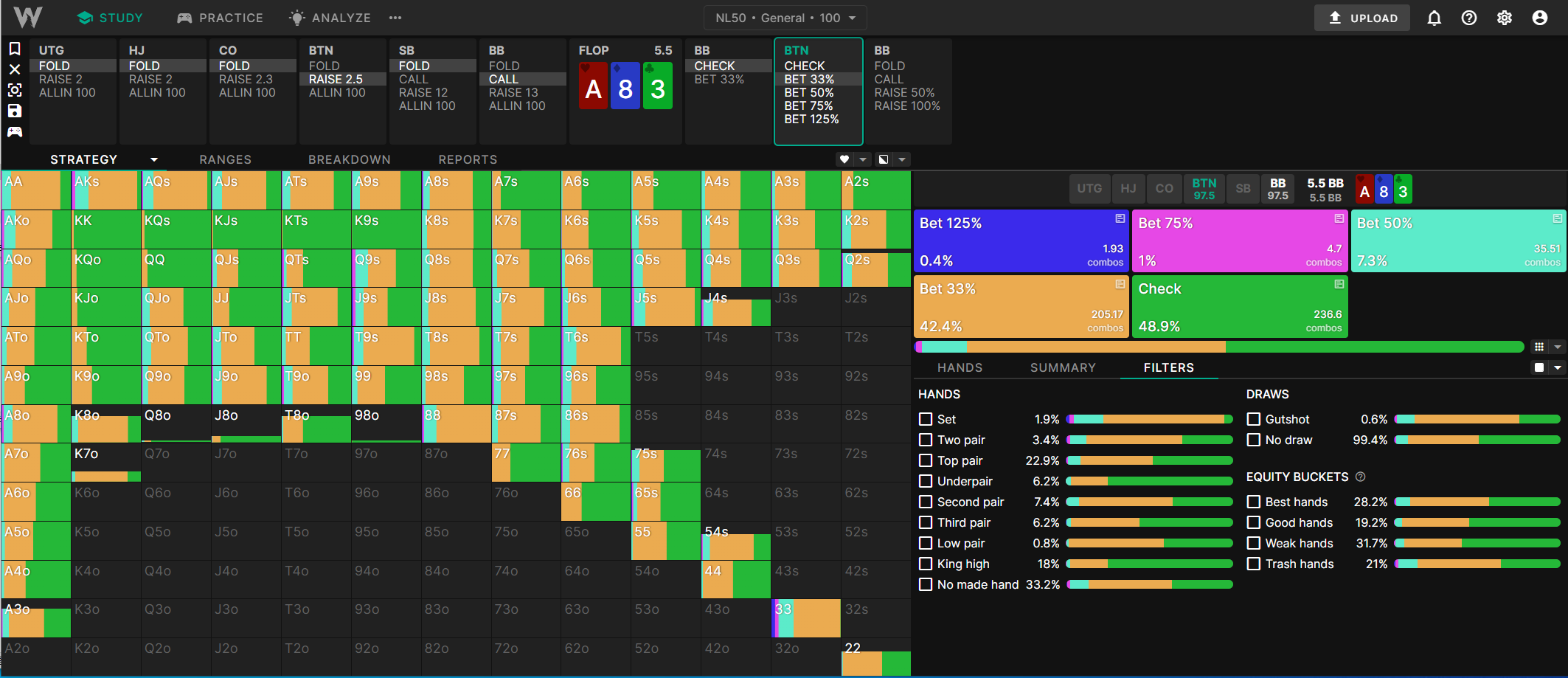Expand the dropdown next to heart suit icon

pyautogui.click(x=863, y=159)
